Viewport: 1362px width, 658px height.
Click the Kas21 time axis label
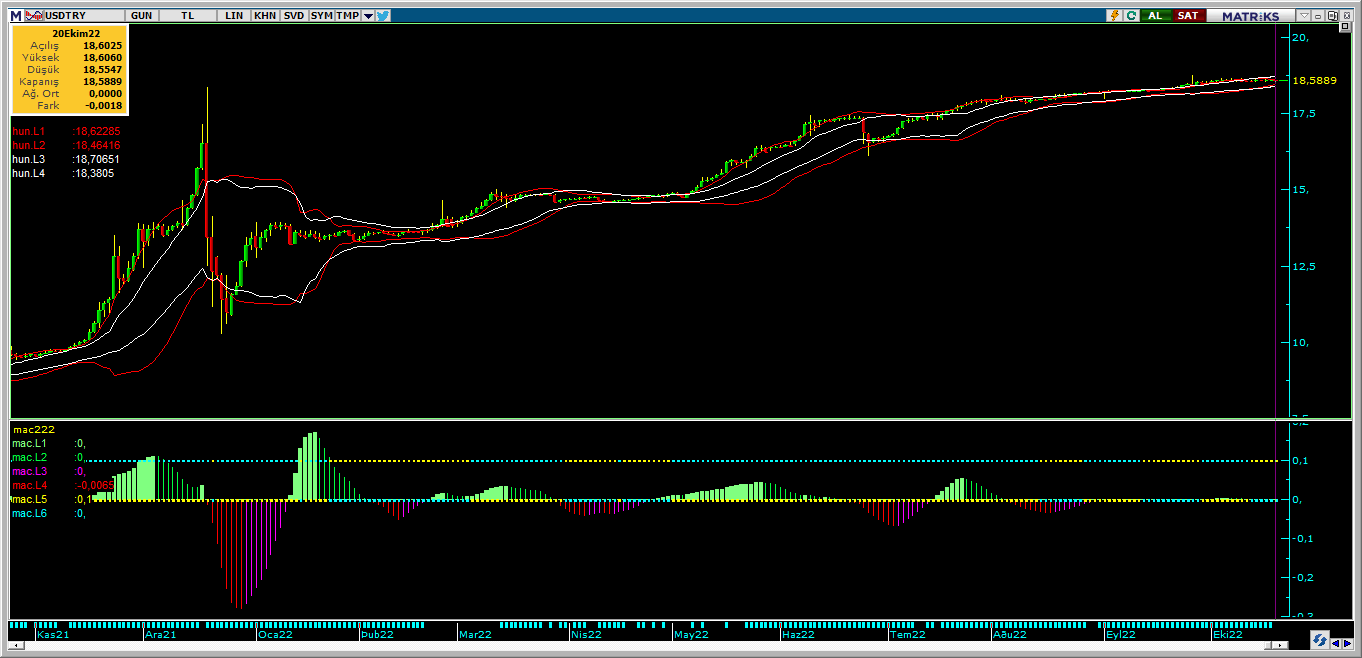pyautogui.click(x=53, y=634)
